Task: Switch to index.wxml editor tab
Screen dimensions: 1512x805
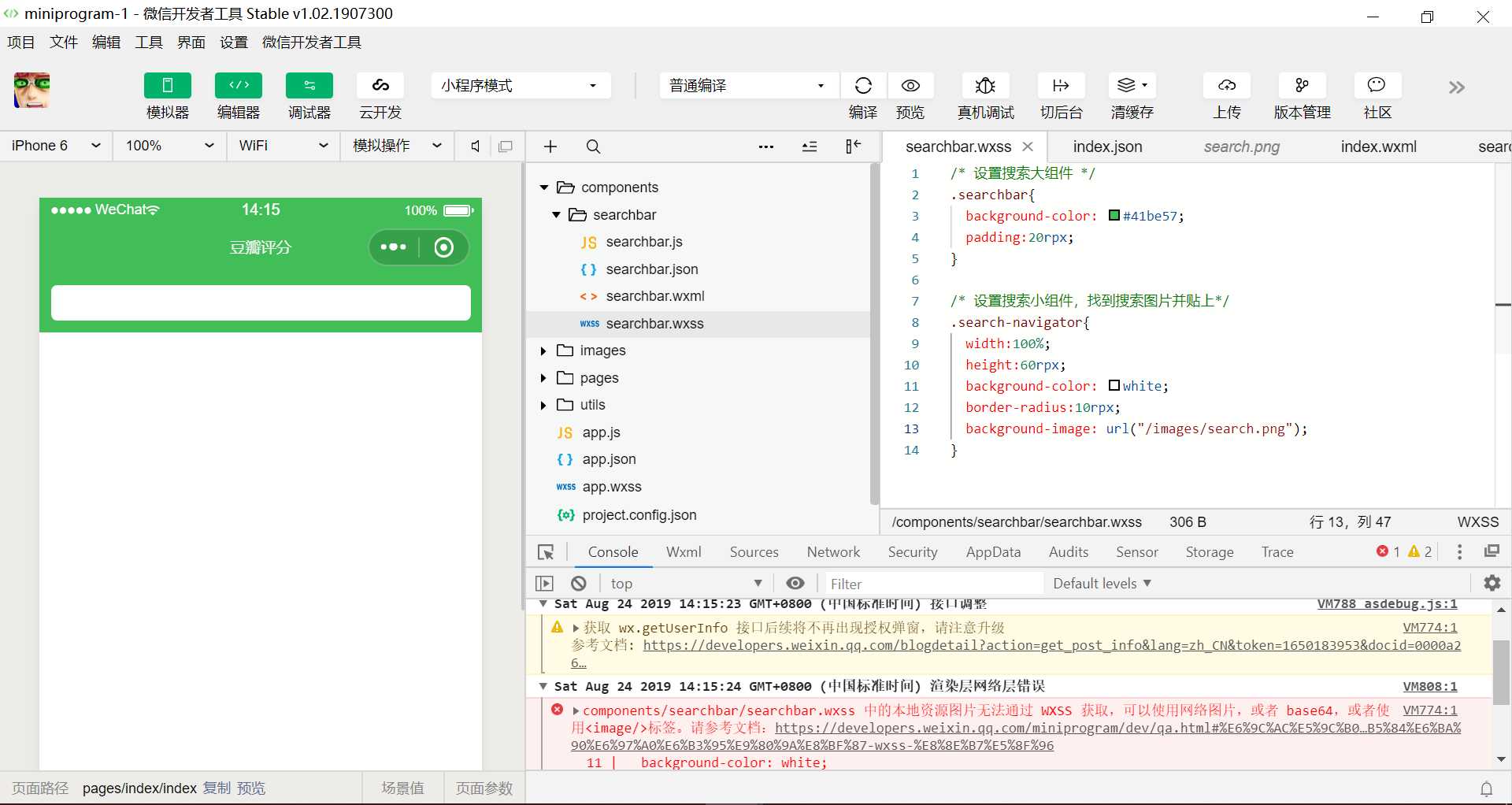Action: coord(1378,147)
